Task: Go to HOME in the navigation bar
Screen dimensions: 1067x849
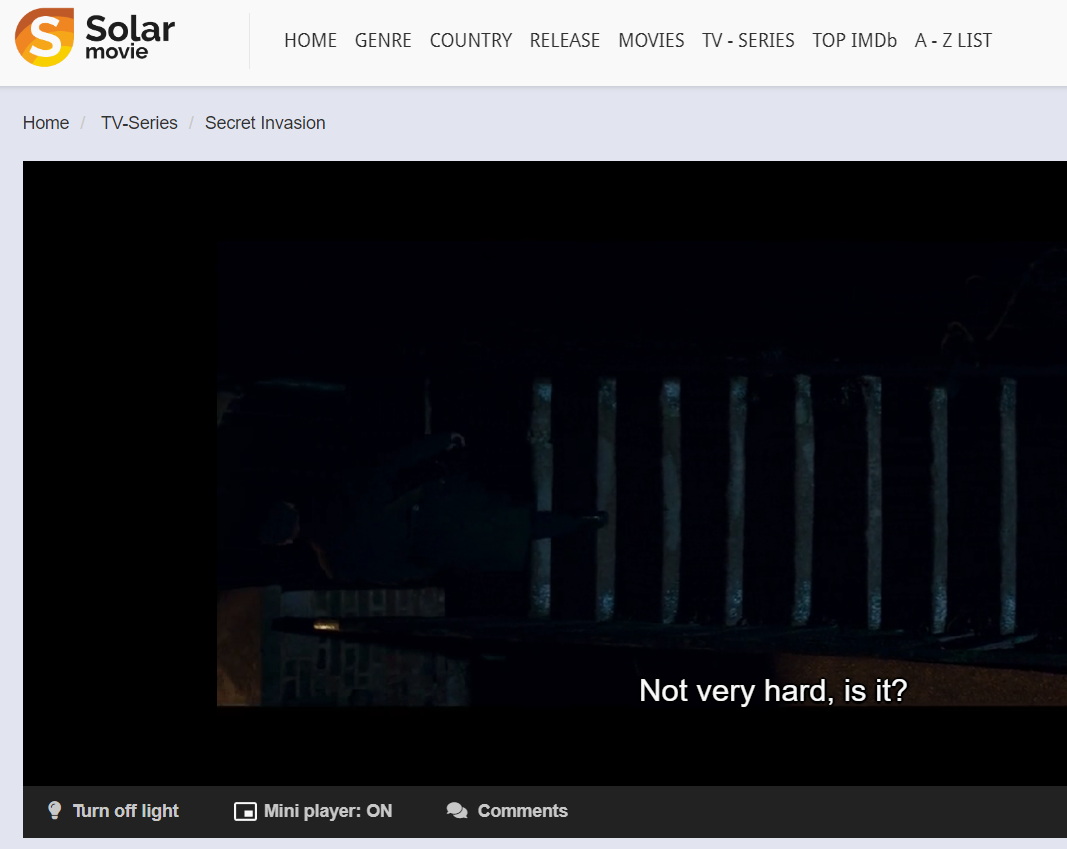Action: tap(310, 41)
